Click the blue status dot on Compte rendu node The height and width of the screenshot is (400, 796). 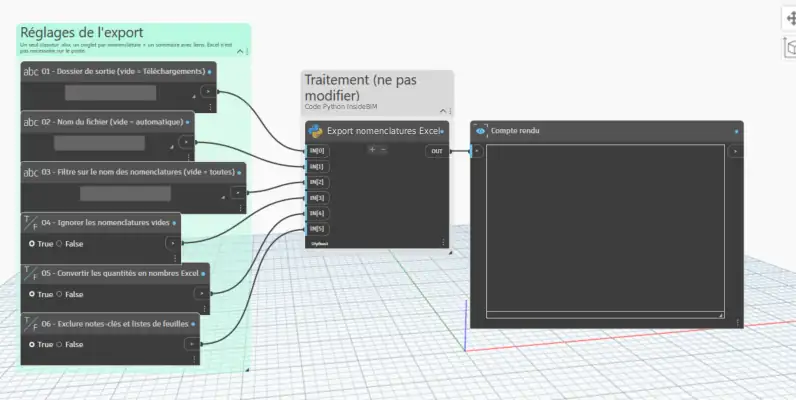(x=737, y=131)
